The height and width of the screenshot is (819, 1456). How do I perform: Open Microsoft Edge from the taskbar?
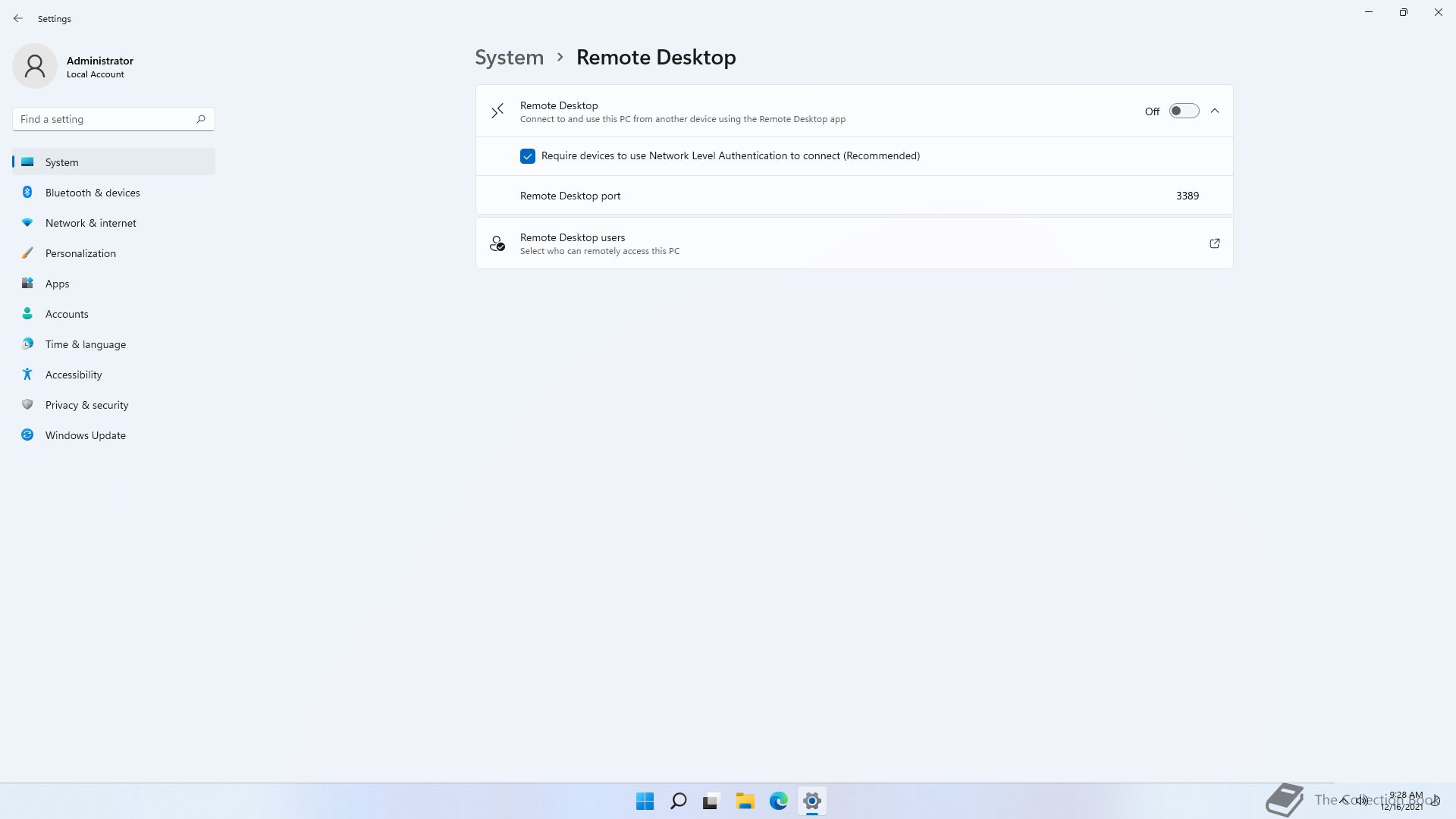tap(778, 801)
